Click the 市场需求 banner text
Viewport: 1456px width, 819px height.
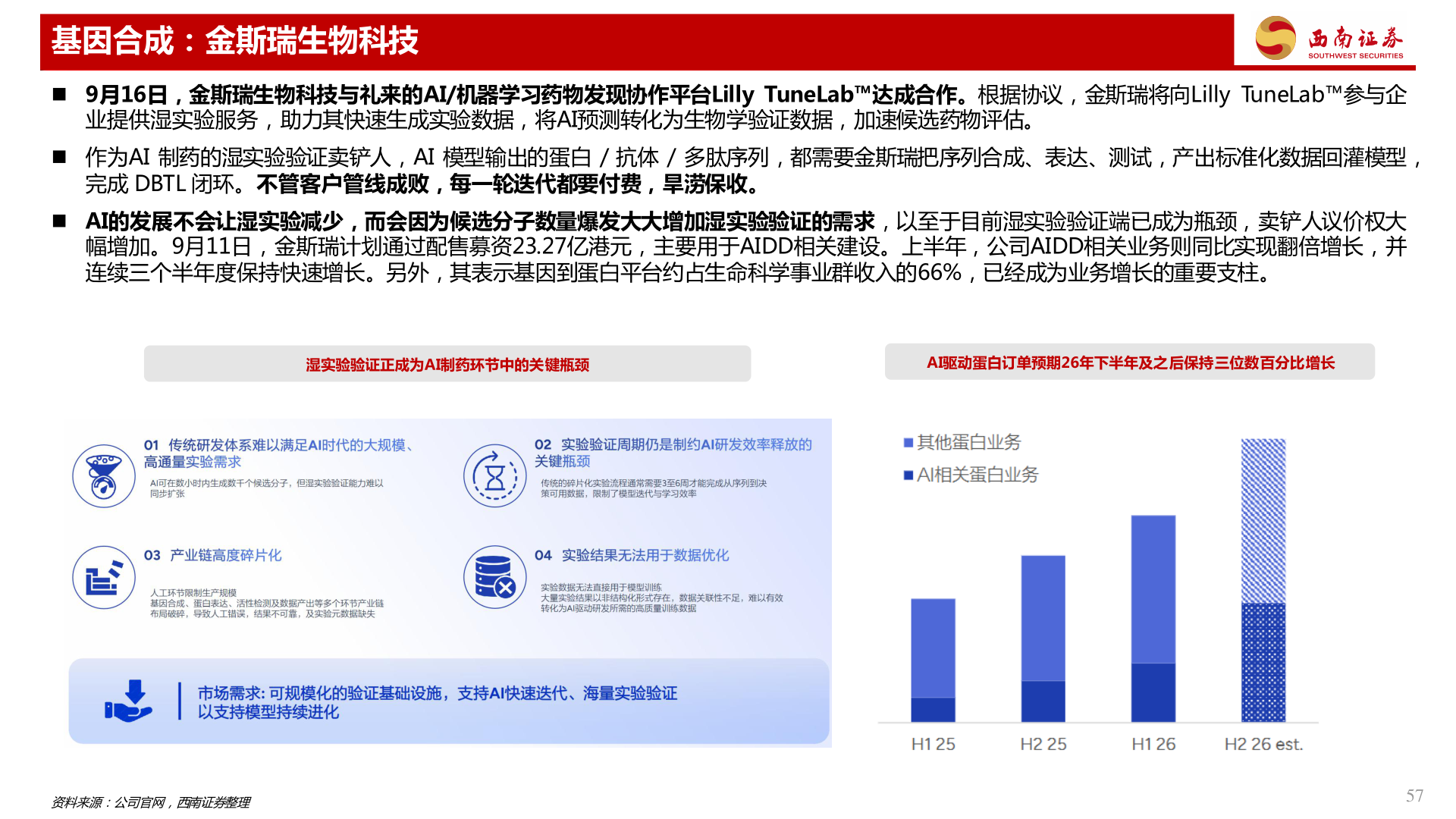(438, 702)
